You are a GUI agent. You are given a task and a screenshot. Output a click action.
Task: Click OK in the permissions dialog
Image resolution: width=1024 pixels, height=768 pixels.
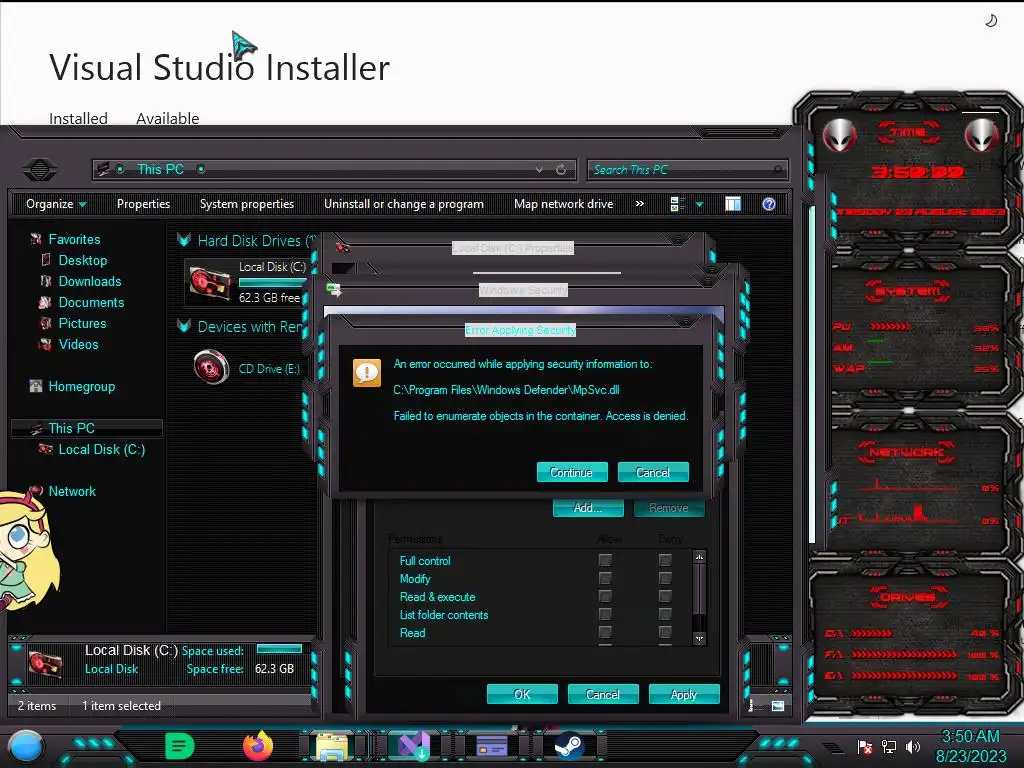(x=522, y=694)
